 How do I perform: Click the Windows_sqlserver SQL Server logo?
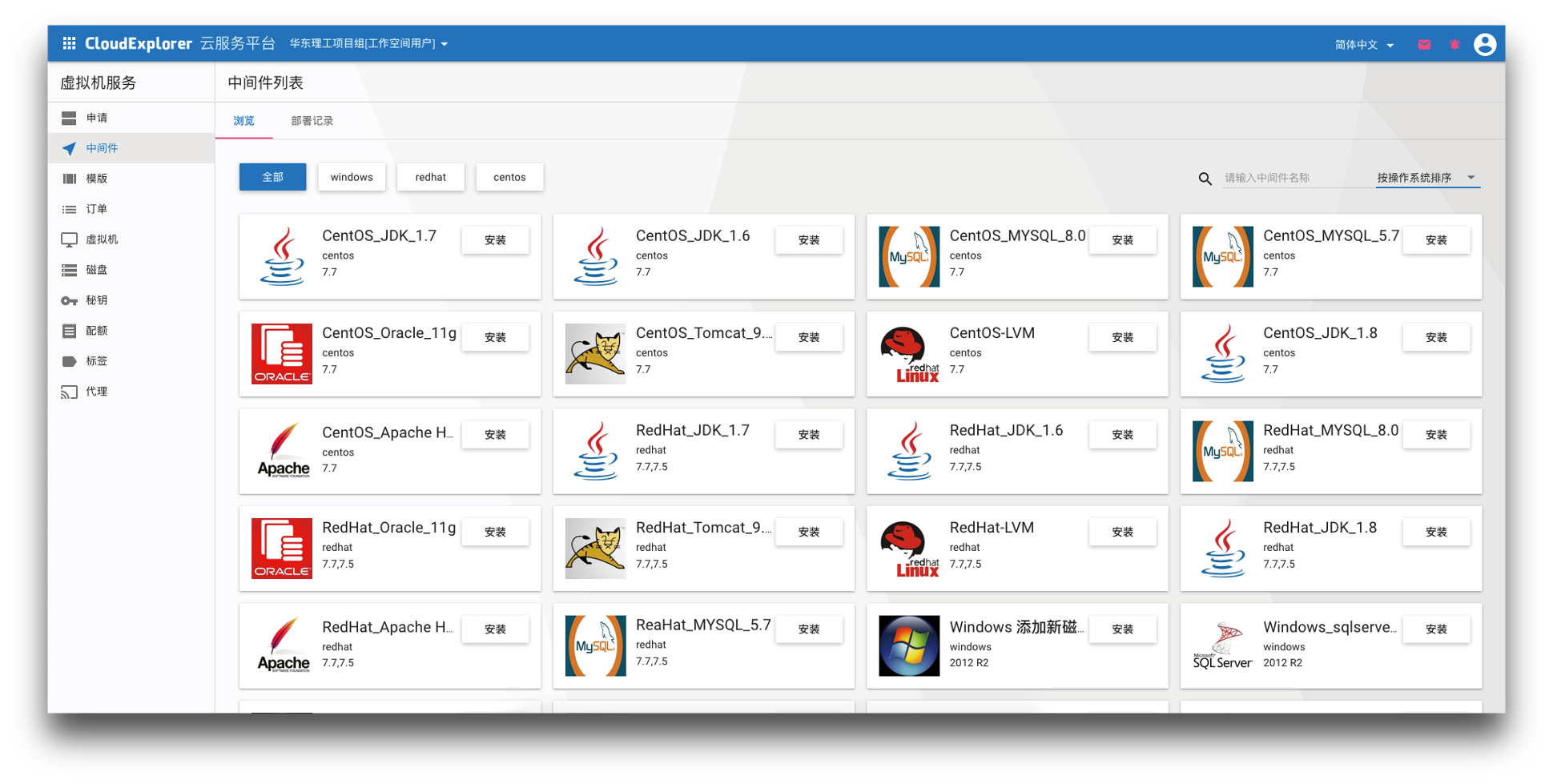click(x=1222, y=645)
